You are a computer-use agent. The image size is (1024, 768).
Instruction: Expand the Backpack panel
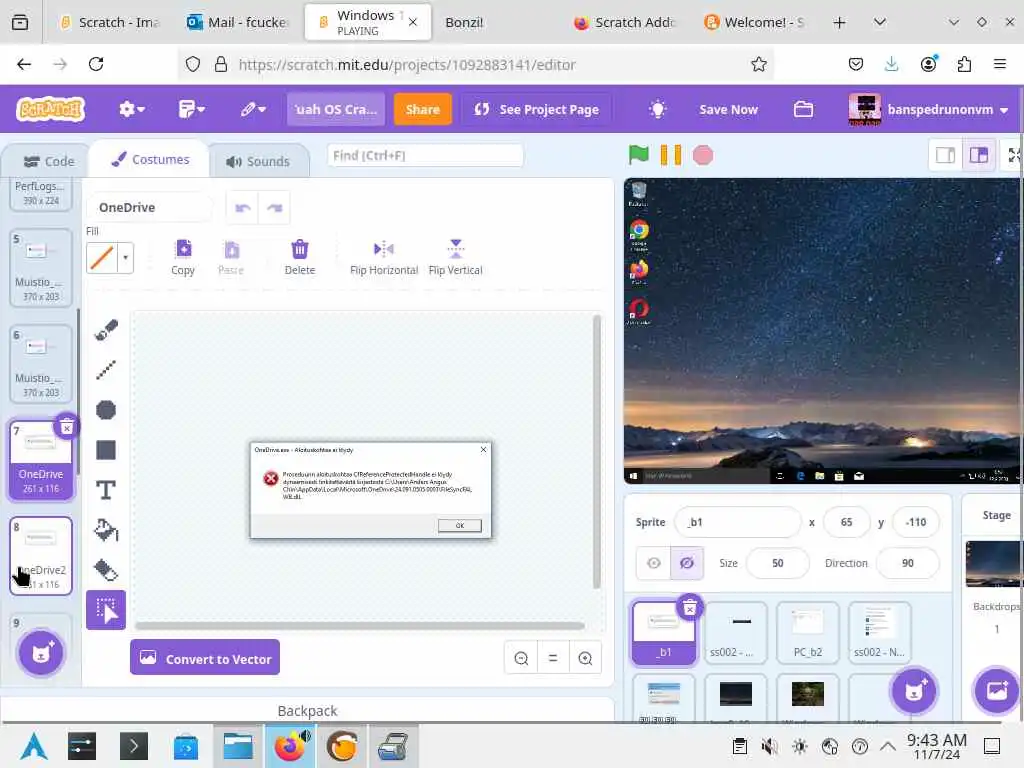307,710
